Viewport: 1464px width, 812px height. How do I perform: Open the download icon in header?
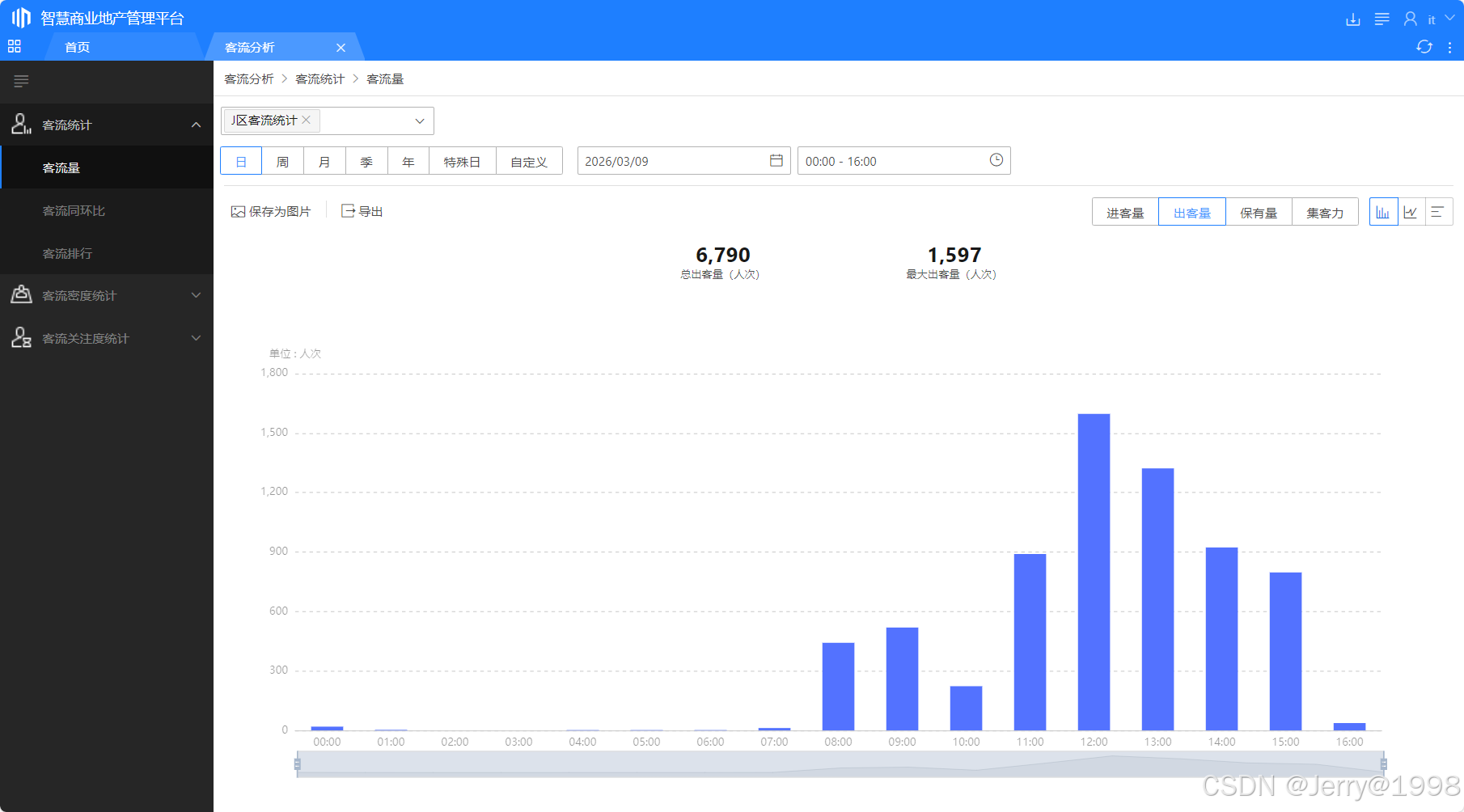[x=1353, y=19]
